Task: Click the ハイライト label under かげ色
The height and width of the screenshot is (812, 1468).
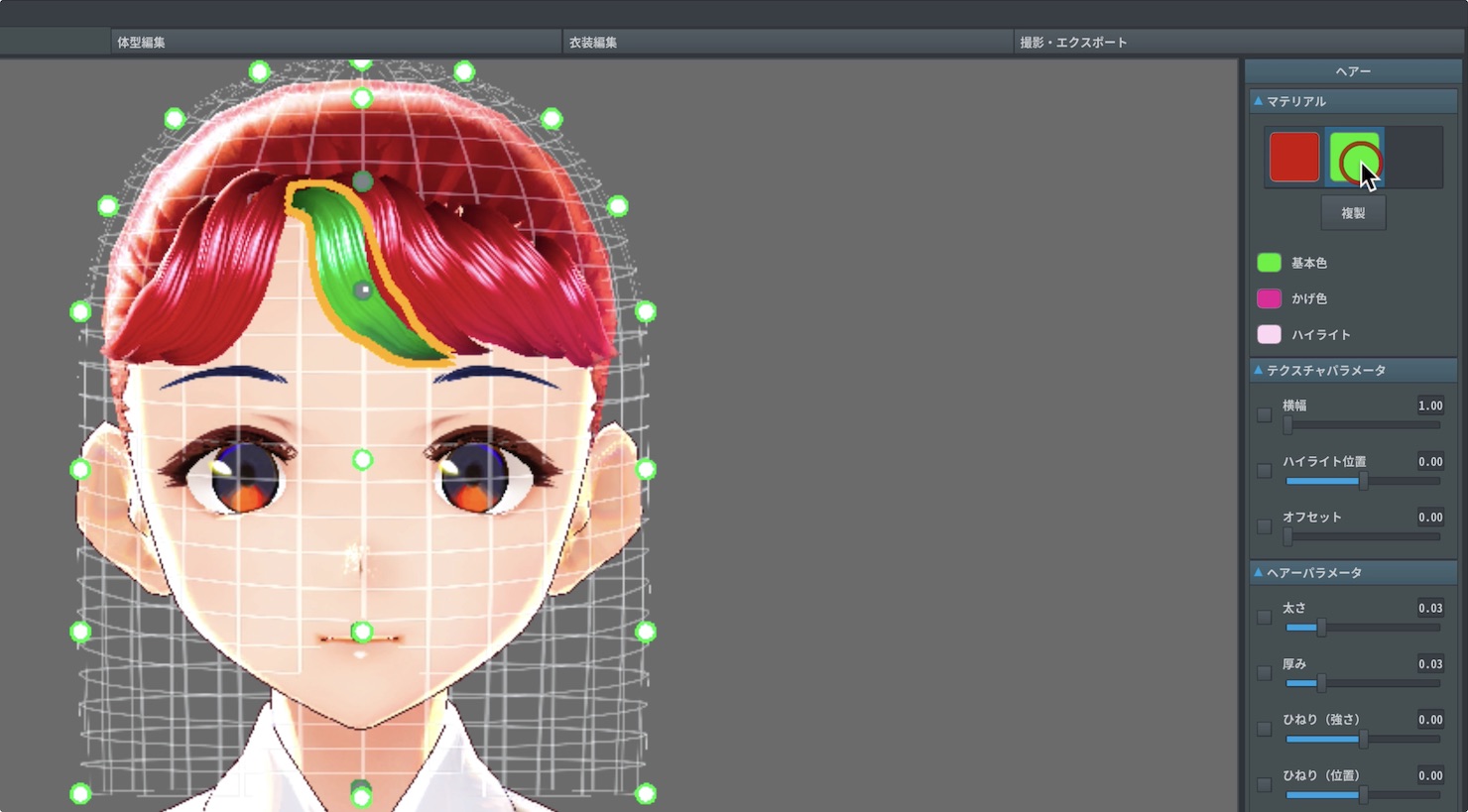Action: tap(1320, 334)
